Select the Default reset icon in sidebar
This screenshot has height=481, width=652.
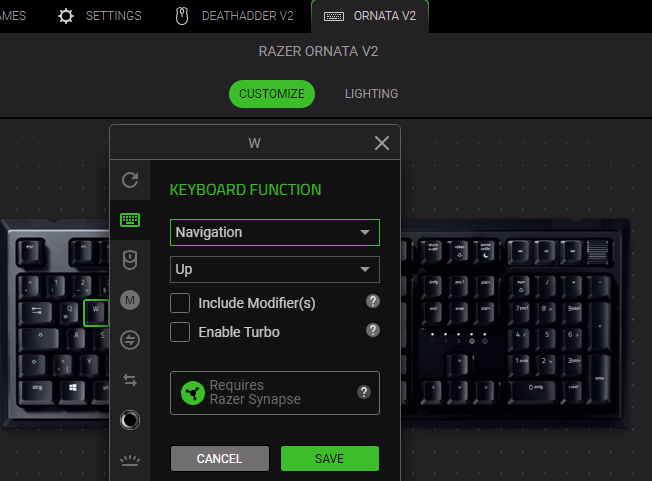[129, 180]
